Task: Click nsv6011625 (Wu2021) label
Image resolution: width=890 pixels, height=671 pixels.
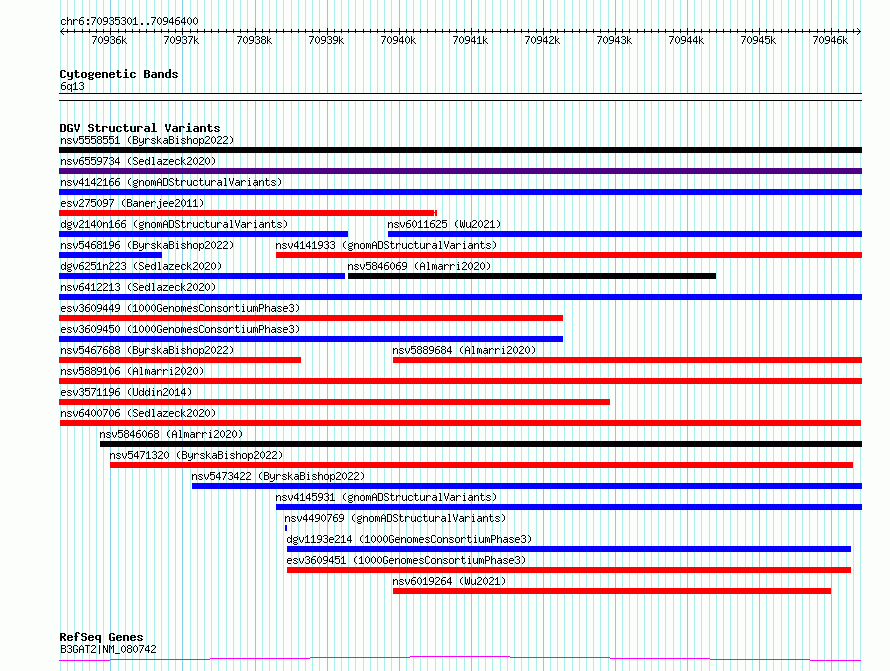Action: [444, 224]
